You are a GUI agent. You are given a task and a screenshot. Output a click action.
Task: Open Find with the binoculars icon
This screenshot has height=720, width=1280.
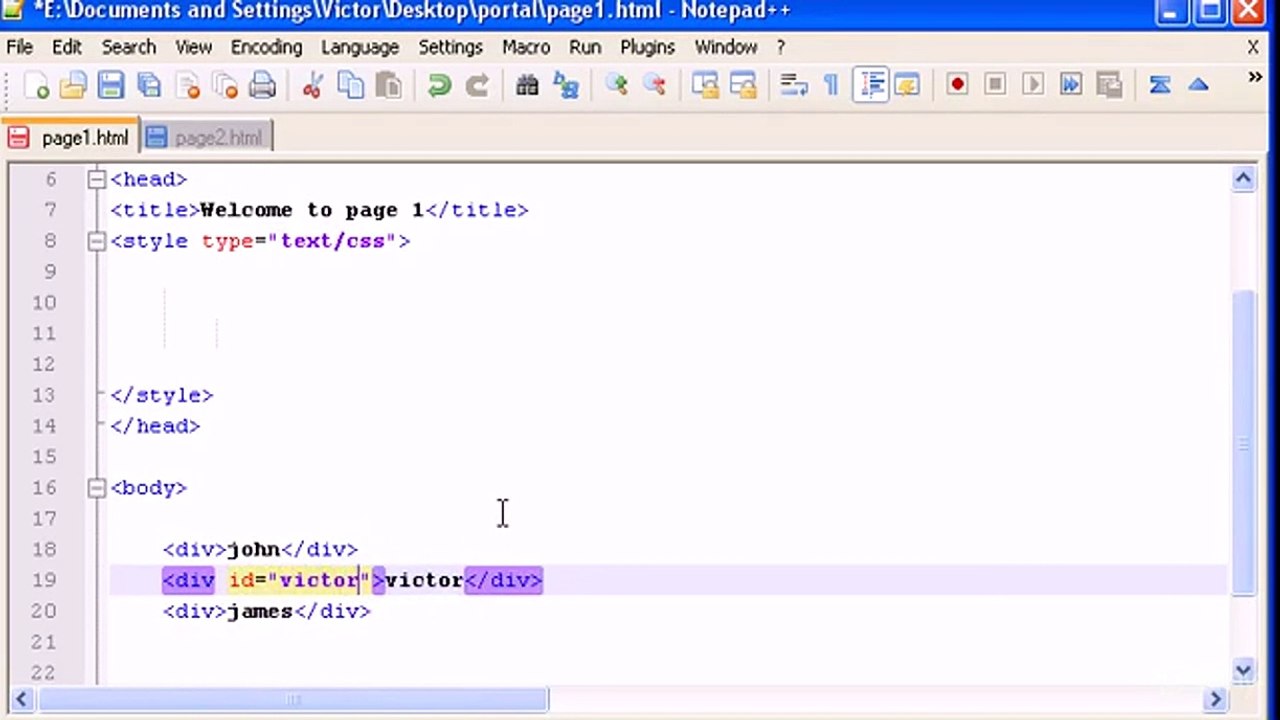pos(527,86)
